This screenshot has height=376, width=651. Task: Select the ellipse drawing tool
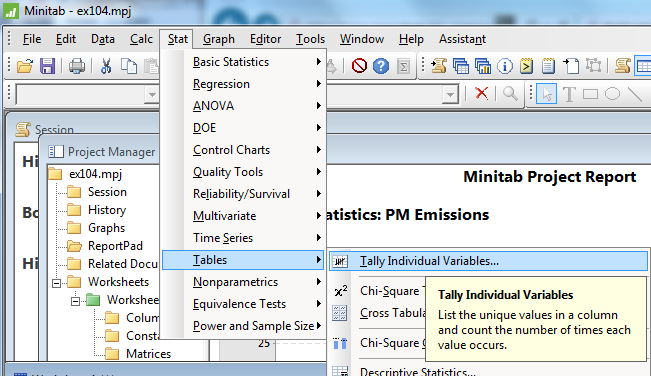(612, 94)
